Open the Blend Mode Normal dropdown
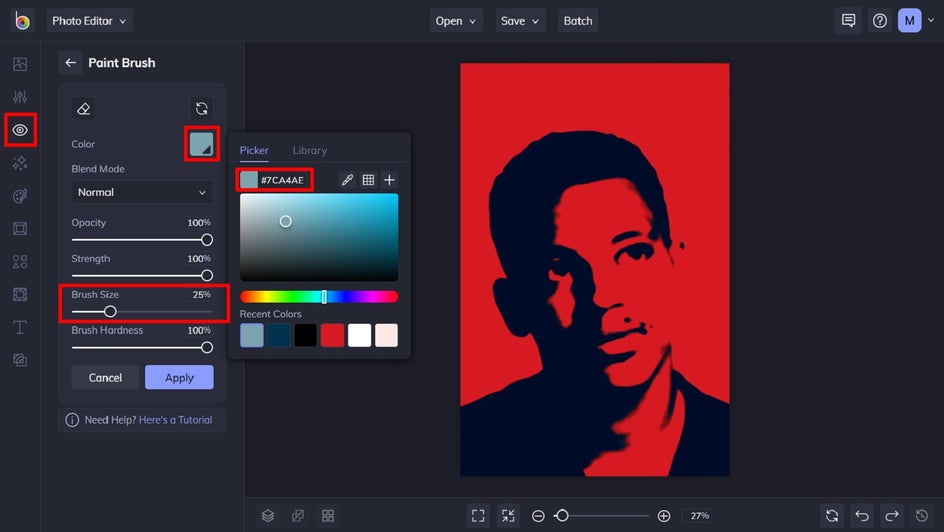 tap(142, 193)
